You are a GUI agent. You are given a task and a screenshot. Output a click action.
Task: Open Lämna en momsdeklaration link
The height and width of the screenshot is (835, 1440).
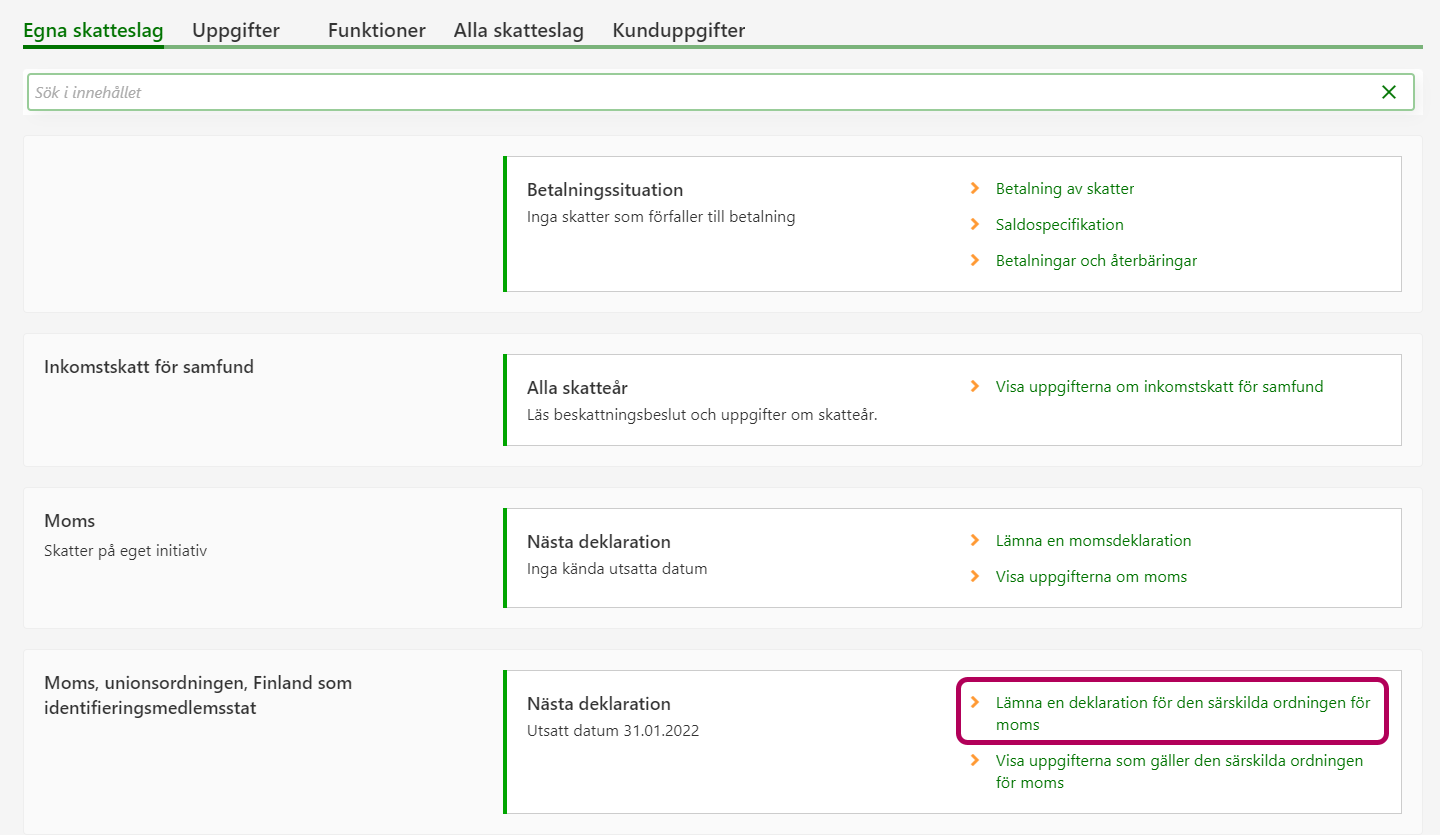pyautogui.click(x=1093, y=540)
